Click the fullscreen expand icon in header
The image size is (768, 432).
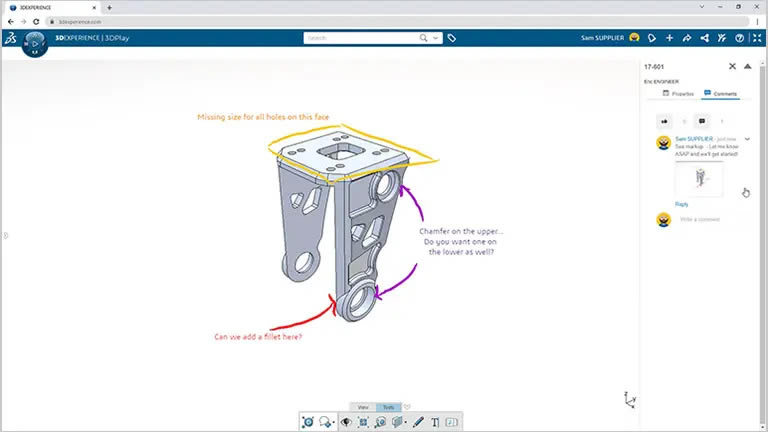coord(757,38)
